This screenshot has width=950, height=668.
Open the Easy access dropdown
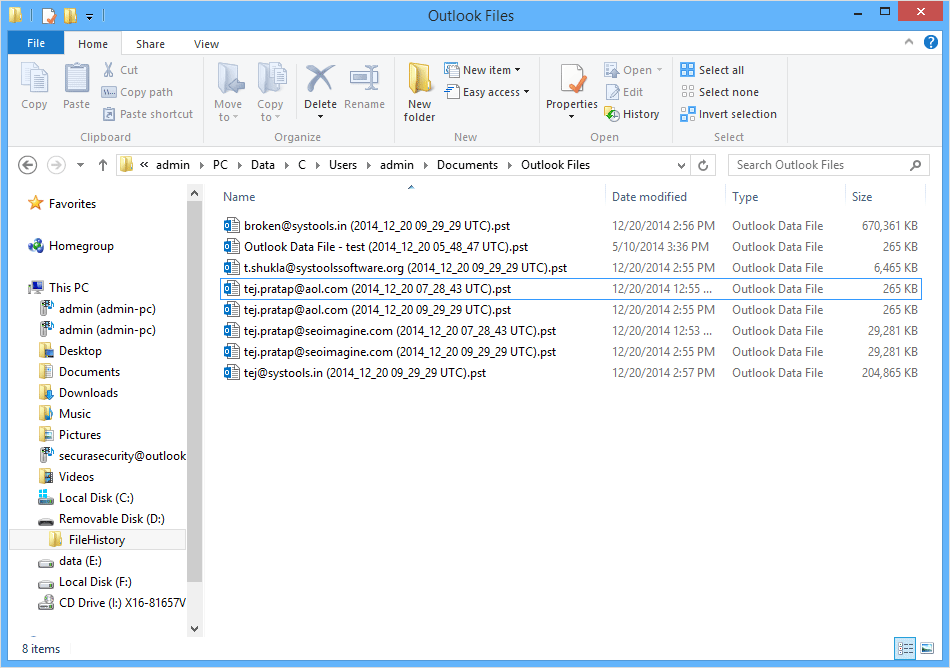(x=487, y=92)
